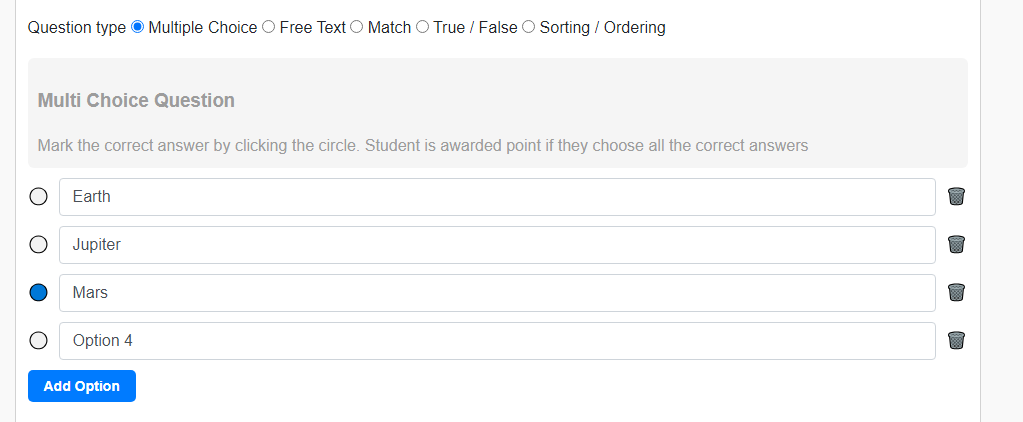This screenshot has height=422, width=1023.
Task: Edit the Earth answer text field
Action: pos(497,197)
